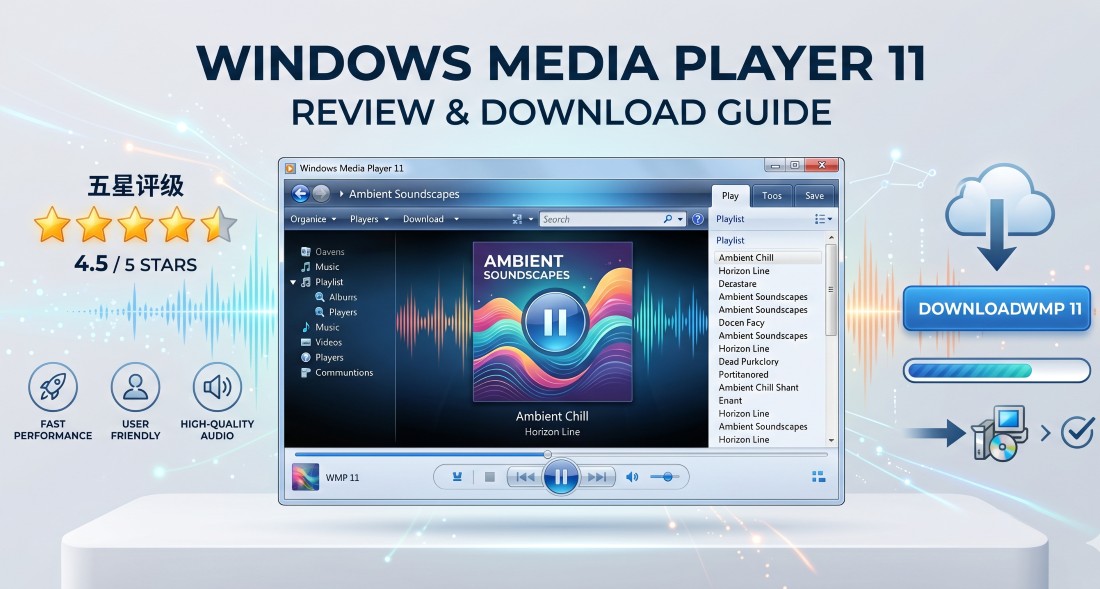Click the User Friendly person icon
The height and width of the screenshot is (589, 1100).
(135, 386)
